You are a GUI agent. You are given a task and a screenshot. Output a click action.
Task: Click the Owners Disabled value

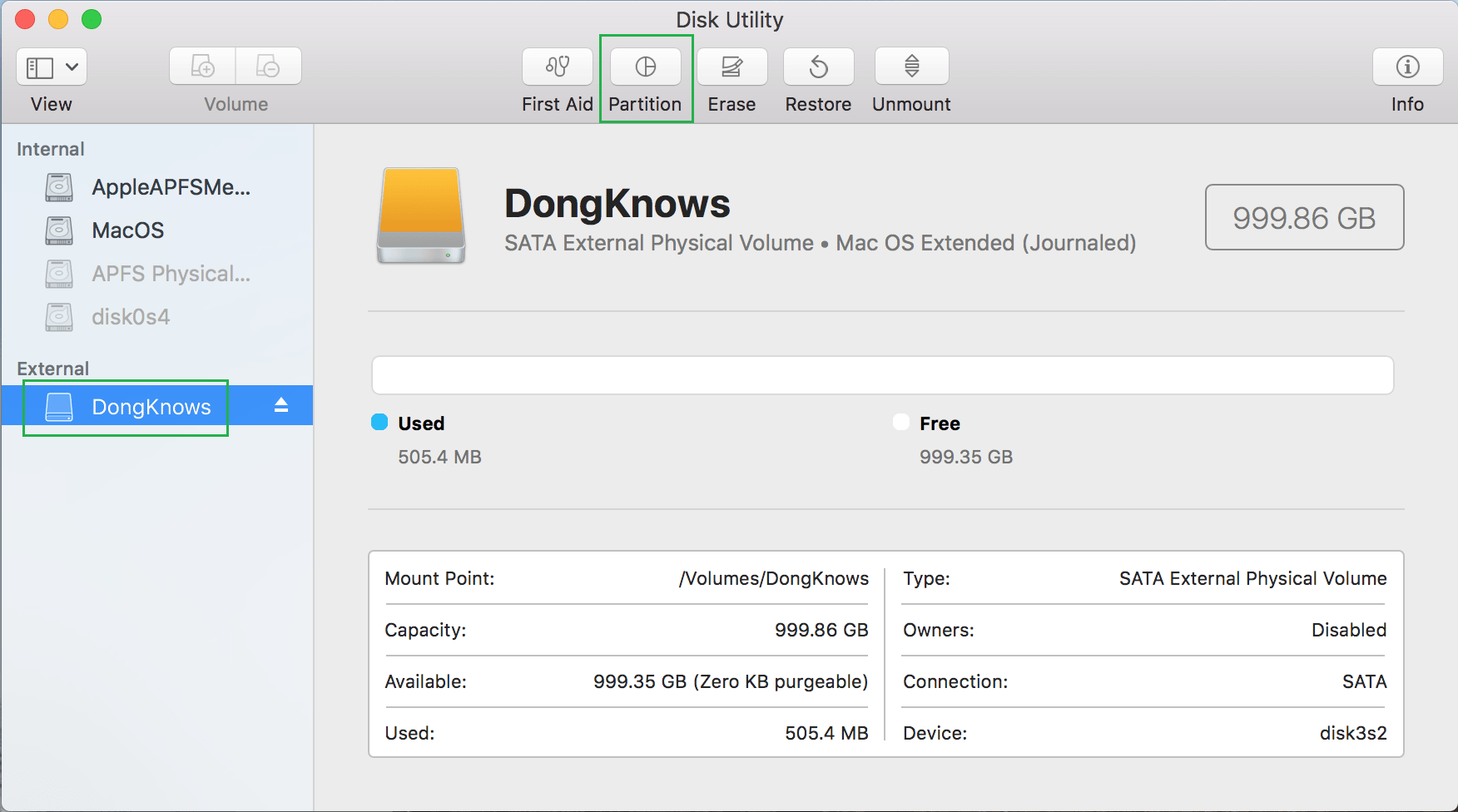click(1349, 630)
